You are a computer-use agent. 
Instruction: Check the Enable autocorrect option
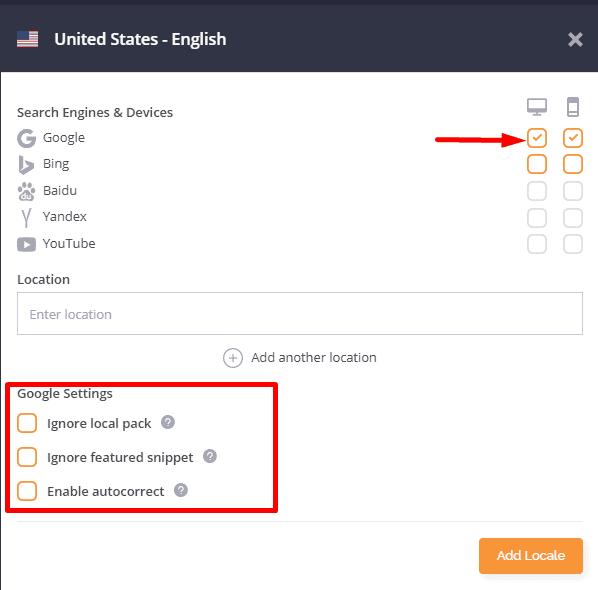coord(27,491)
